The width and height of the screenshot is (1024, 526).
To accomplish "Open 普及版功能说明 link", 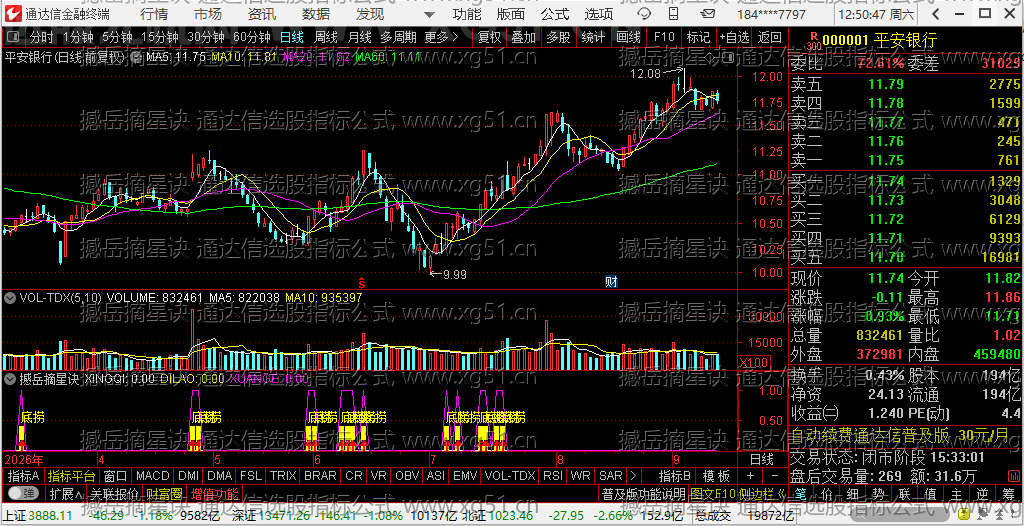I will coord(643,493).
